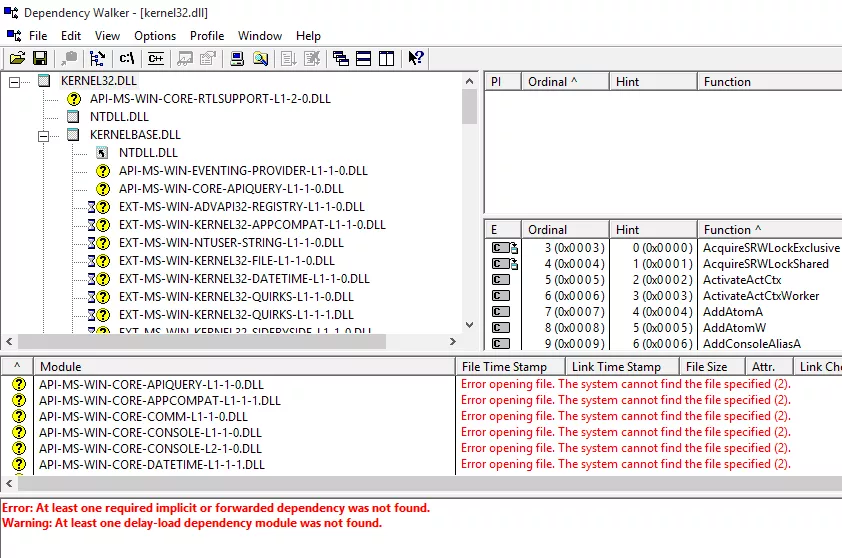Click the Cascade windows toolbar icon
This screenshot has width=842, height=558.
coord(340,58)
